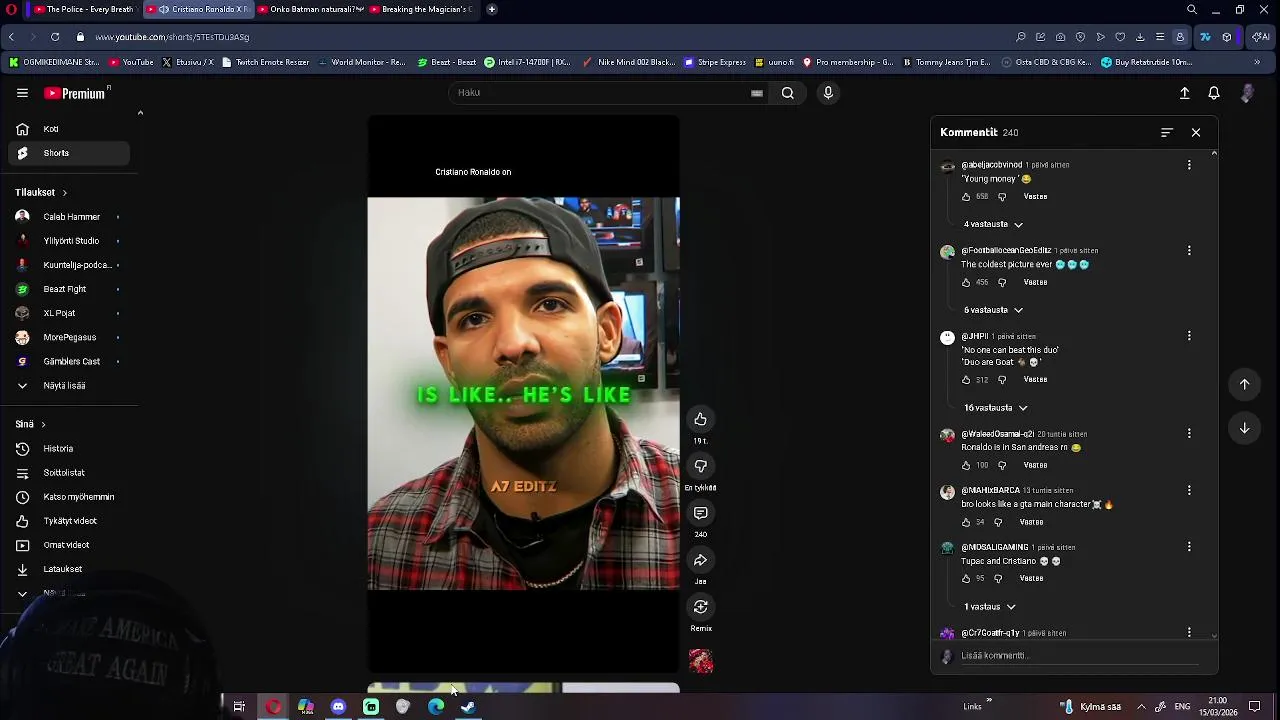Open Discord from the taskbar
Image resolution: width=1280 pixels, height=720 pixels.
click(338, 707)
